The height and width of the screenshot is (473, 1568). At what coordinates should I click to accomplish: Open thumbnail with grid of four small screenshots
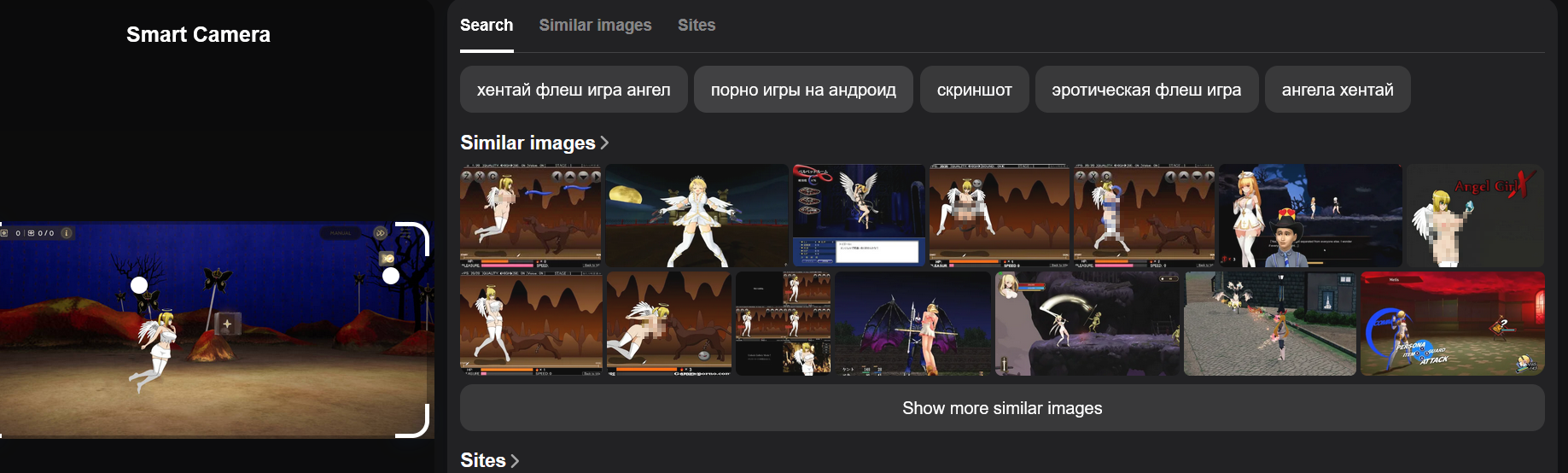tap(784, 324)
